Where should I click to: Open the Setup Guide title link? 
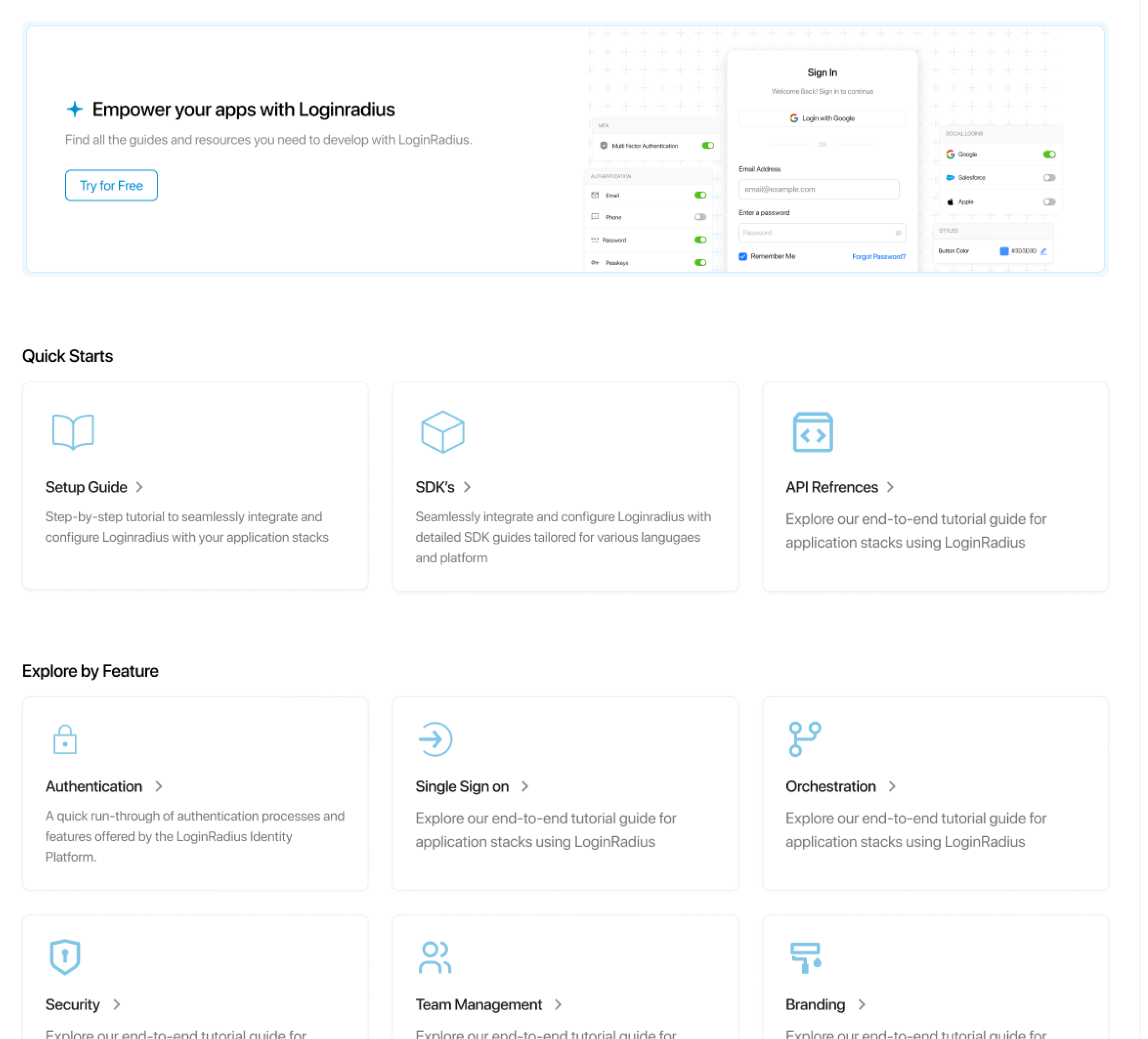87,487
